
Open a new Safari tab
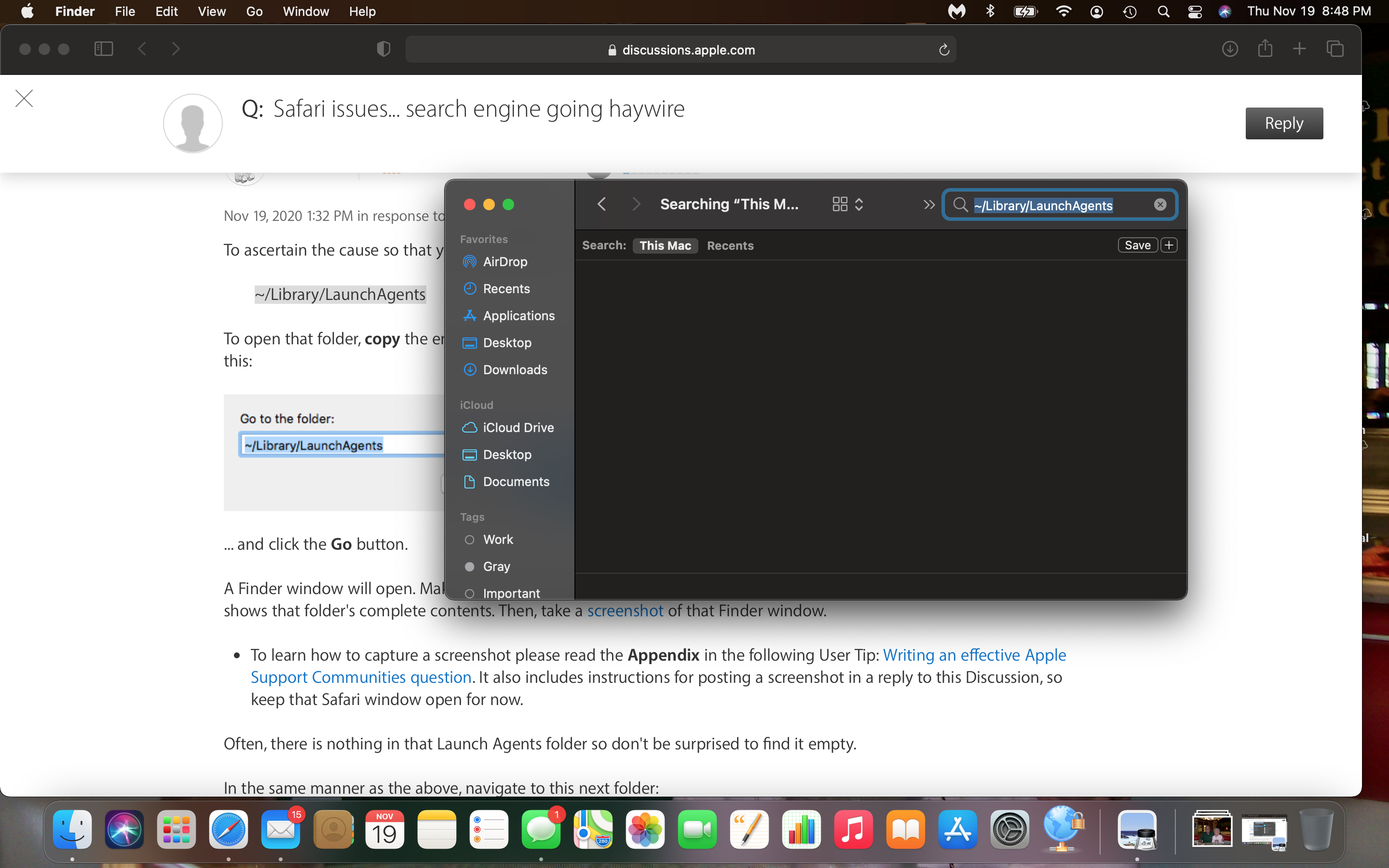pyautogui.click(x=1299, y=49)
